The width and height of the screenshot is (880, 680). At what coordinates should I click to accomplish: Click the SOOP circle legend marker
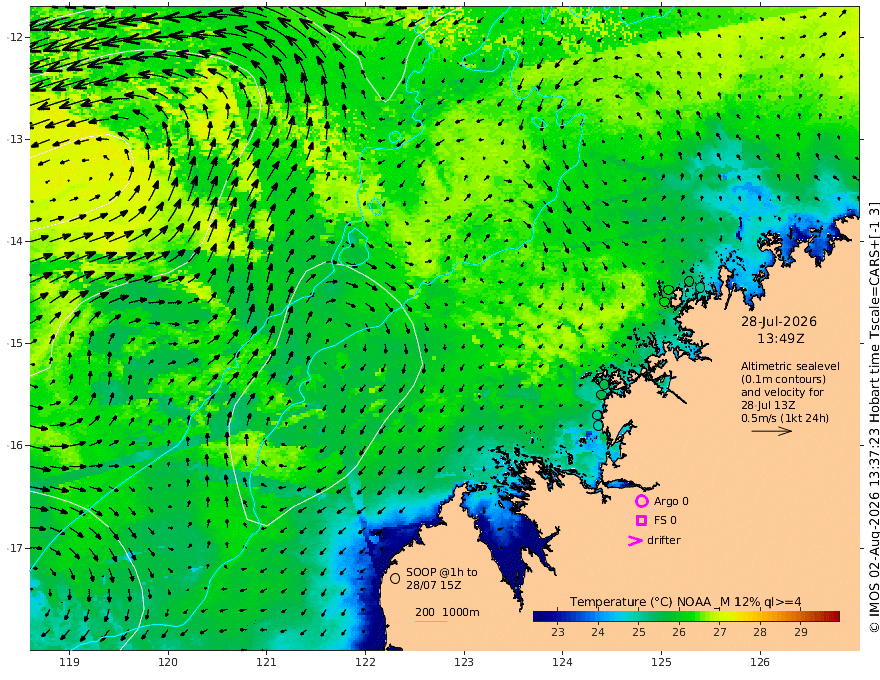[x=395, y=578]
